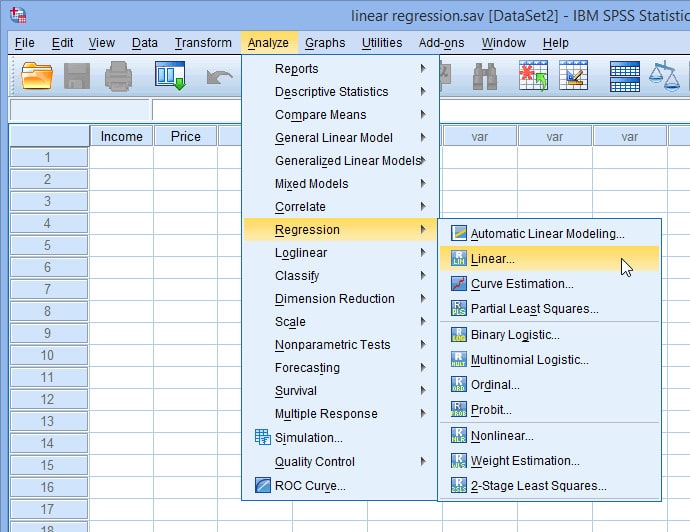Click the Undo arrow icon
Screen dimensions: 690x532
pos(218,75)
